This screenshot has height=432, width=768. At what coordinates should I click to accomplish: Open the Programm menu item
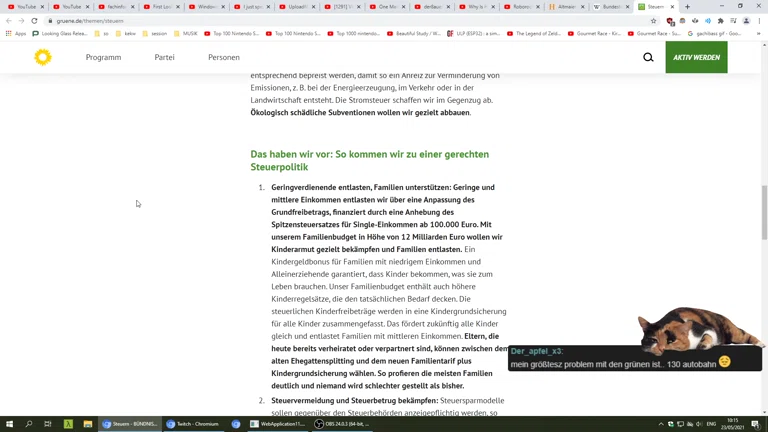[x=103, y=57]
